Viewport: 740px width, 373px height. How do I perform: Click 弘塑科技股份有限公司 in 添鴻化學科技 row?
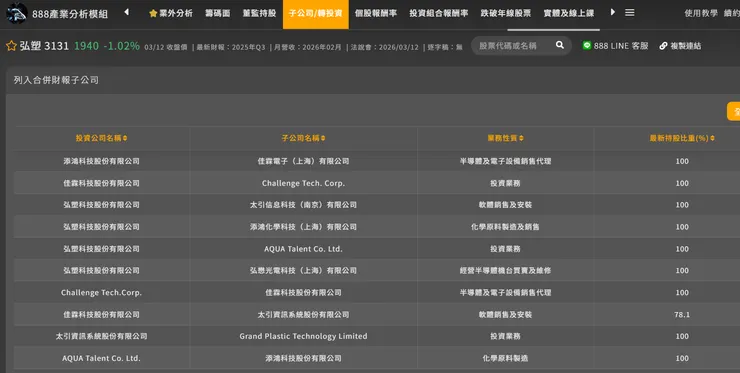(101, 227)
